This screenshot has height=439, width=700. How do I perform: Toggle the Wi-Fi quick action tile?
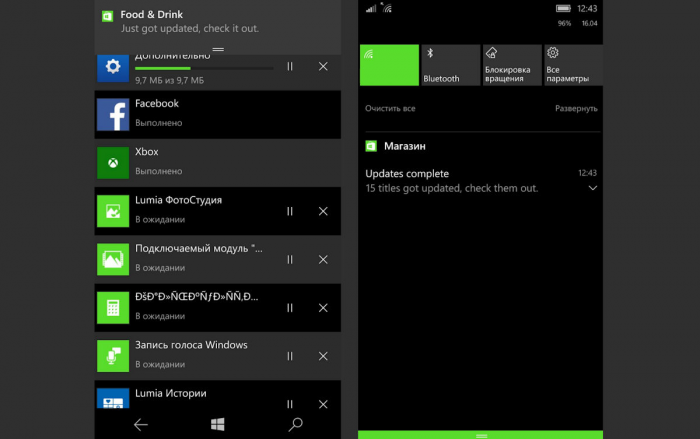tap(388, 65)
